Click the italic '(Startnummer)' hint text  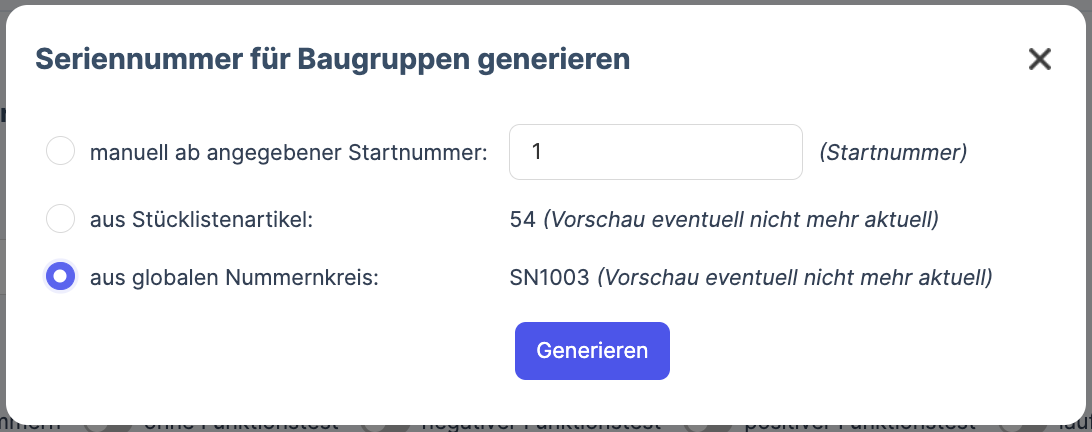893,153
